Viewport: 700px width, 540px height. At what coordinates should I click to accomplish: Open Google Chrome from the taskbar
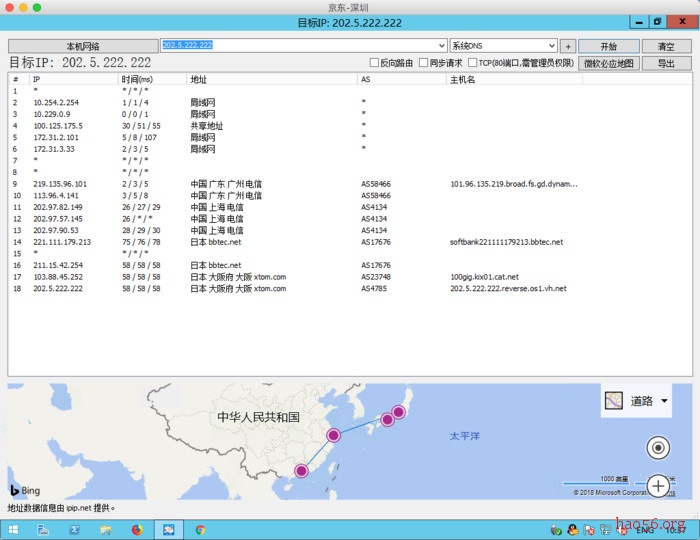[200, 530]
